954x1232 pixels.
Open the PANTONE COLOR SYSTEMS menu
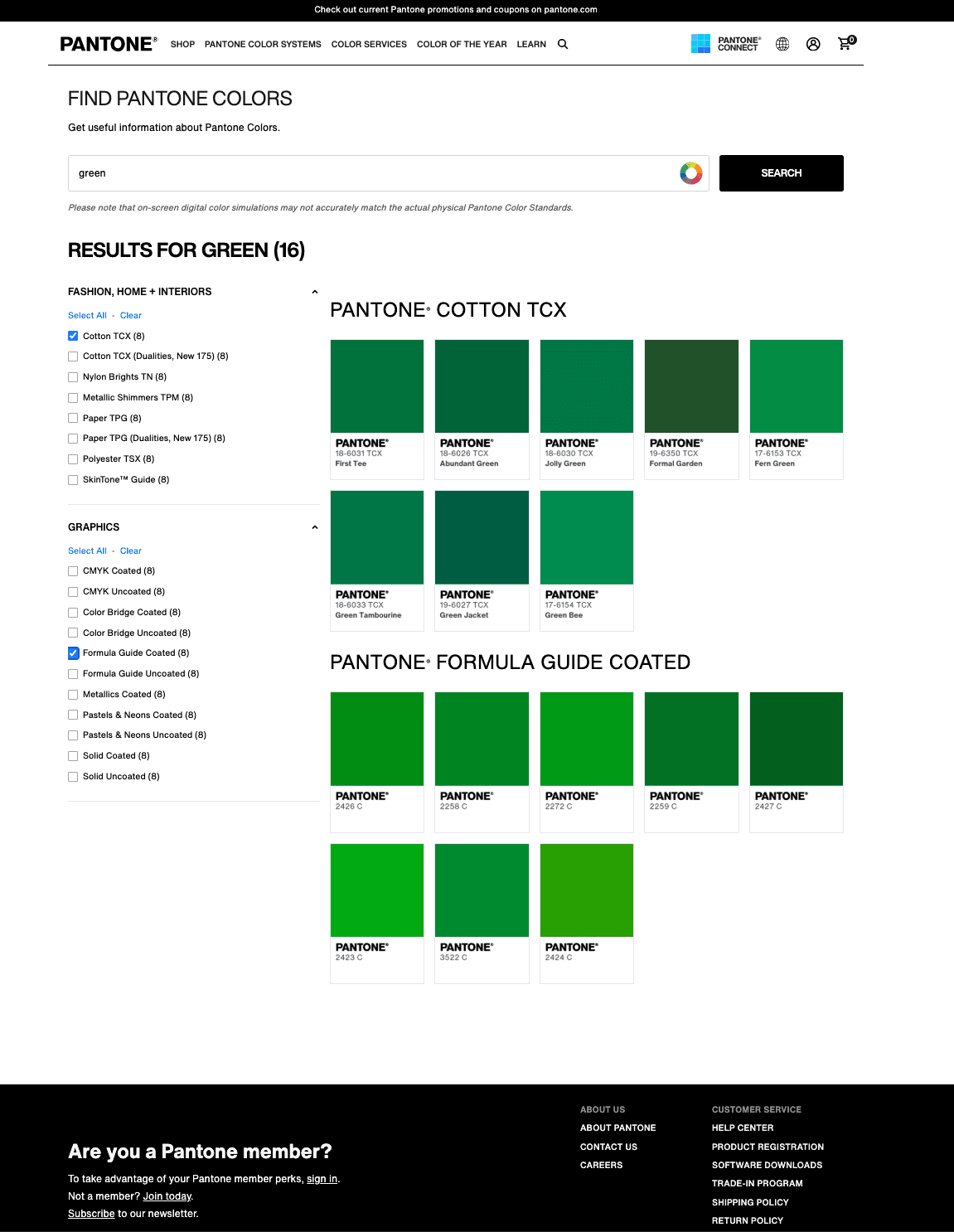264,44
